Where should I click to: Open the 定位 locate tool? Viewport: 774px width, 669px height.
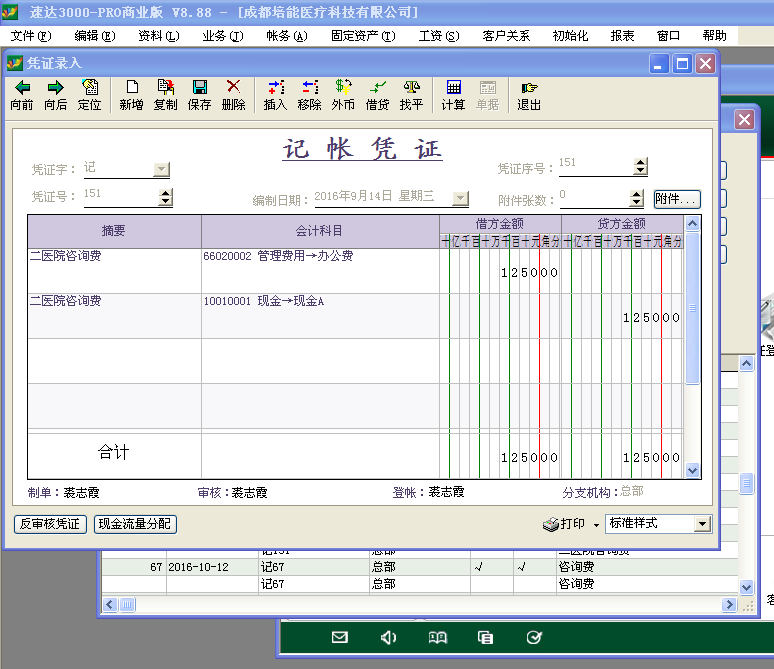click(x=89, y=95)
